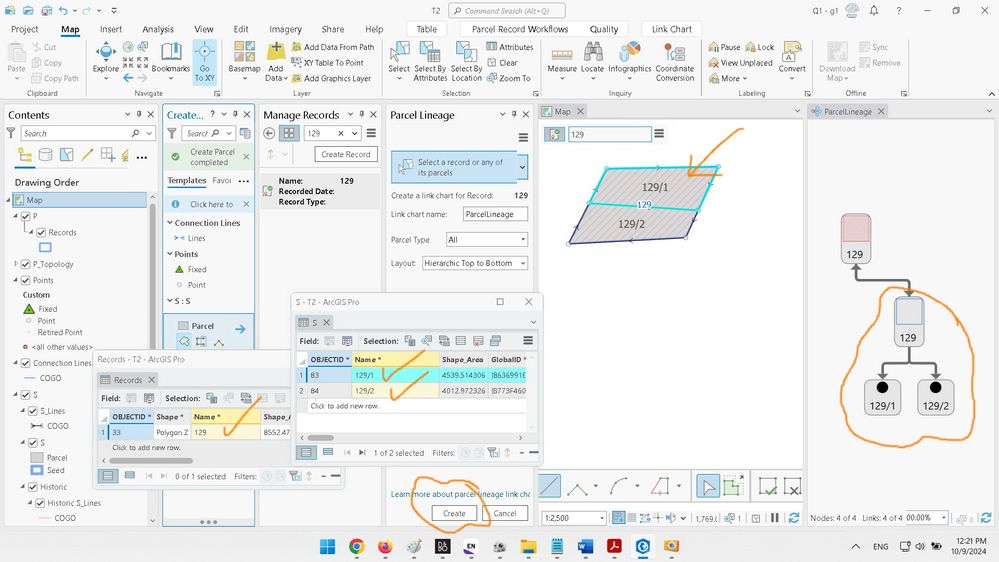Open record dropdown showing 129 in Manage Records

(354, 133)
